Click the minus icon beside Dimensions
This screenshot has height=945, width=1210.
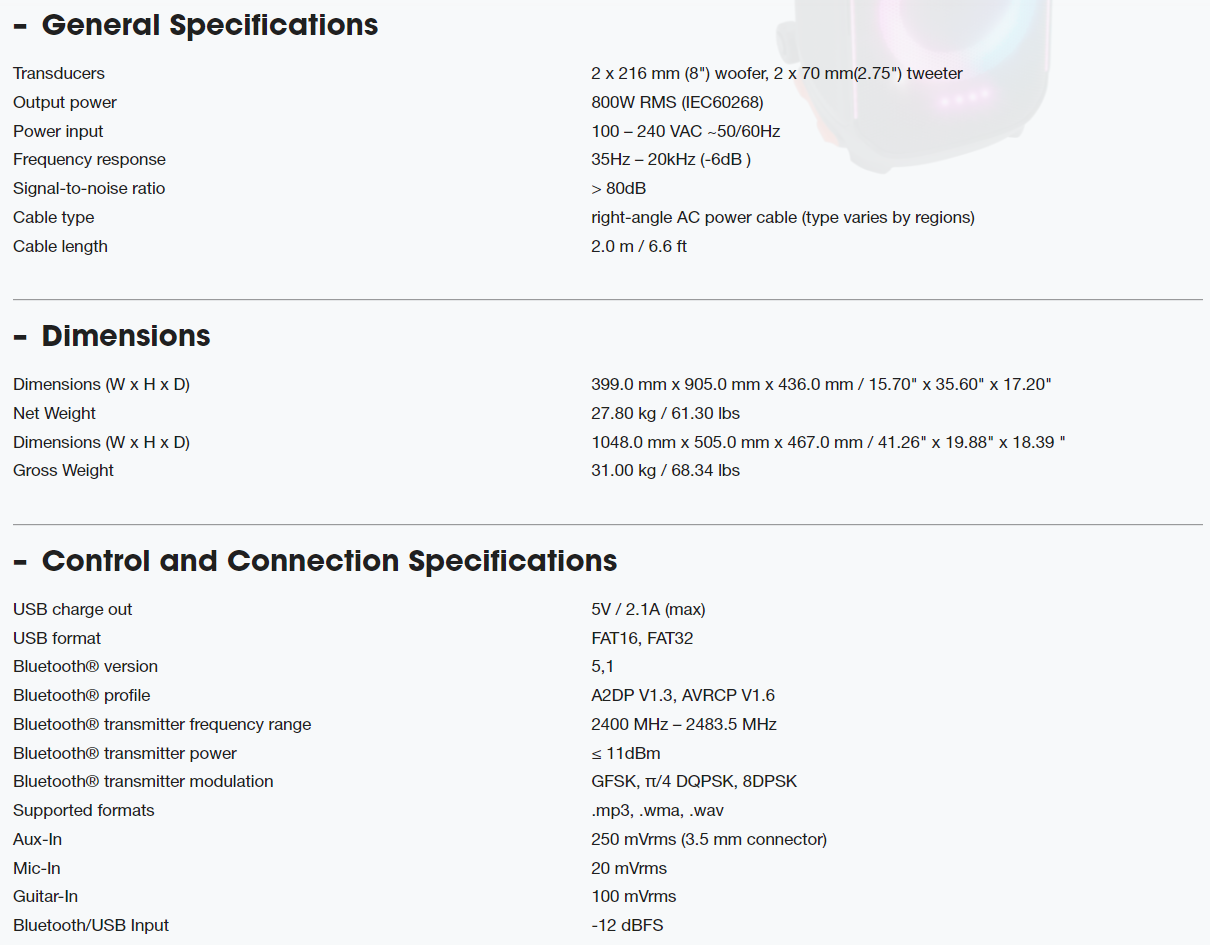pos(20,337)
